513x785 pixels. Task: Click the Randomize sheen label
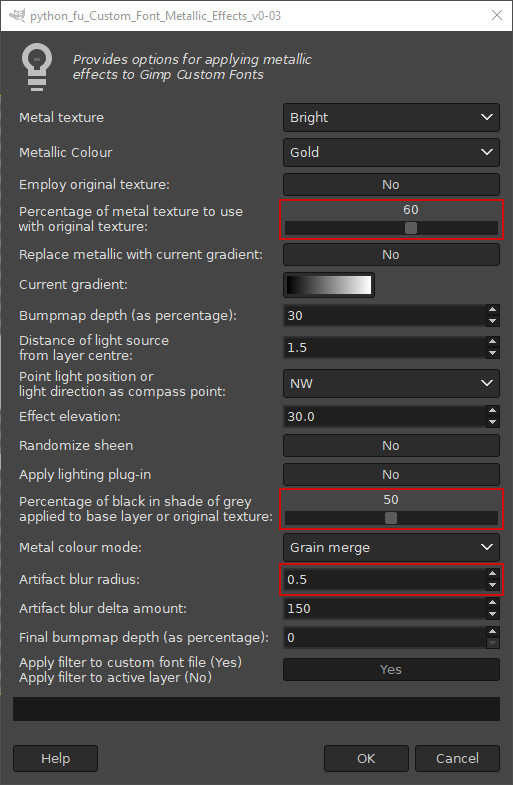point(76,446)
